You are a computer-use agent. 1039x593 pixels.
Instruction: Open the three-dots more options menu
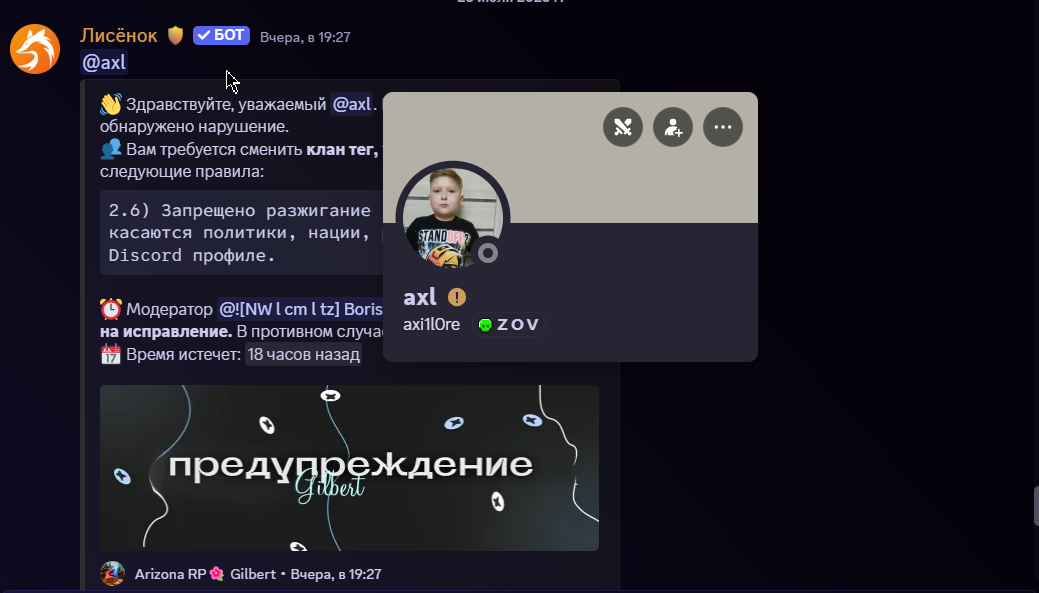pyautogui.click(x=723, y=127)
